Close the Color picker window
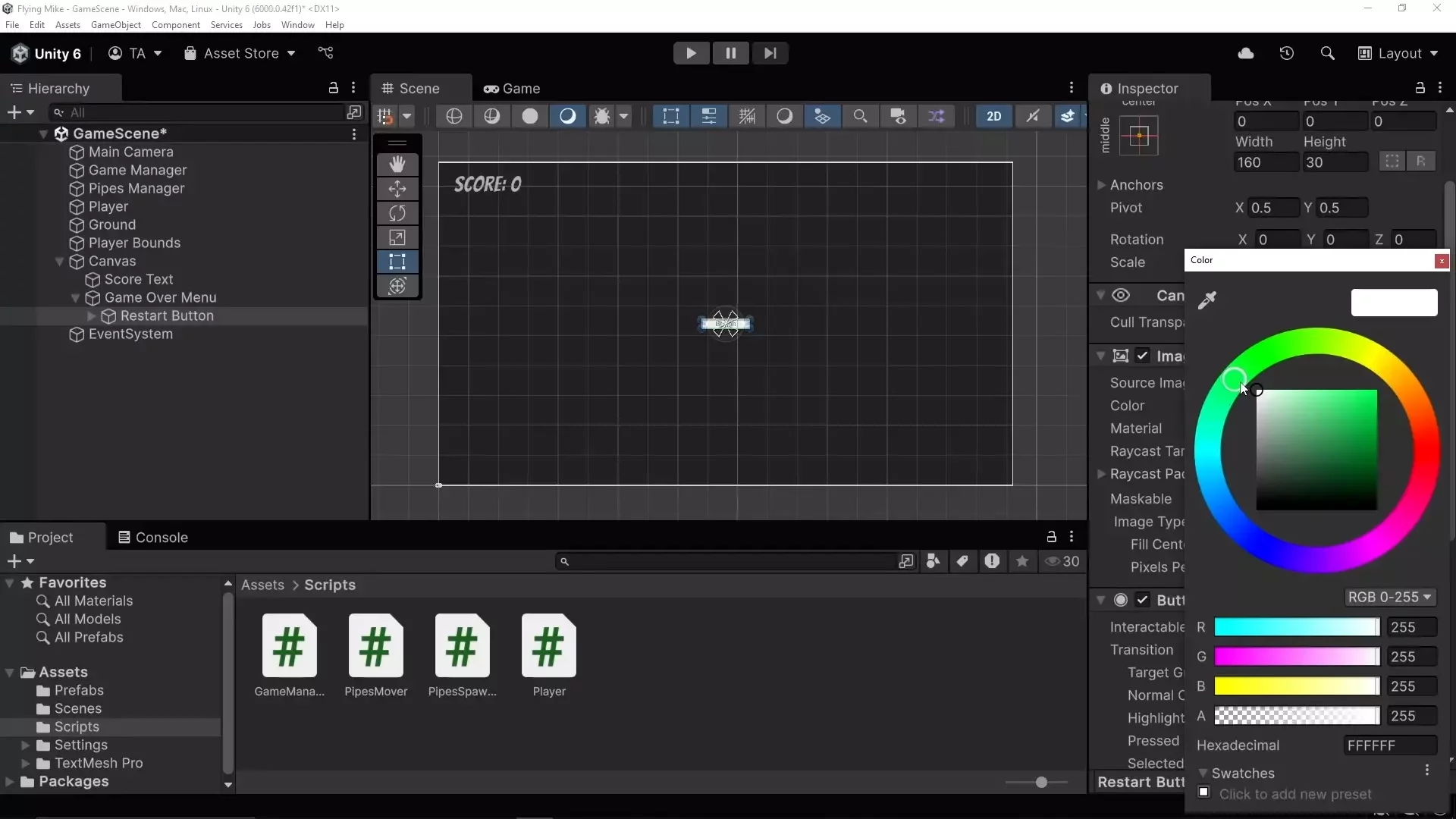Viewport: 1456px width, 819px height. point(1442,261)
